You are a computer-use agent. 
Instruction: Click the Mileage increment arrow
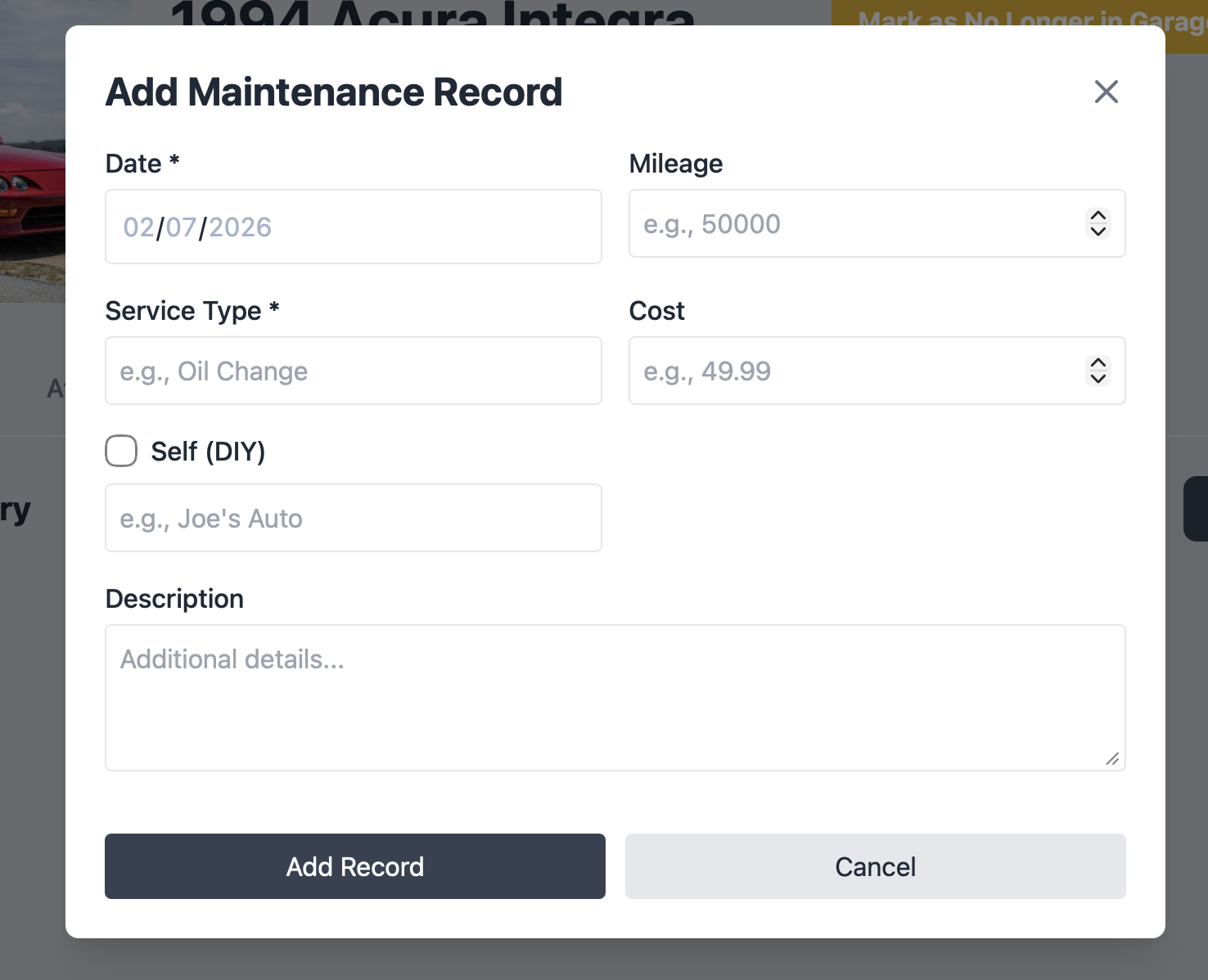1098,216
